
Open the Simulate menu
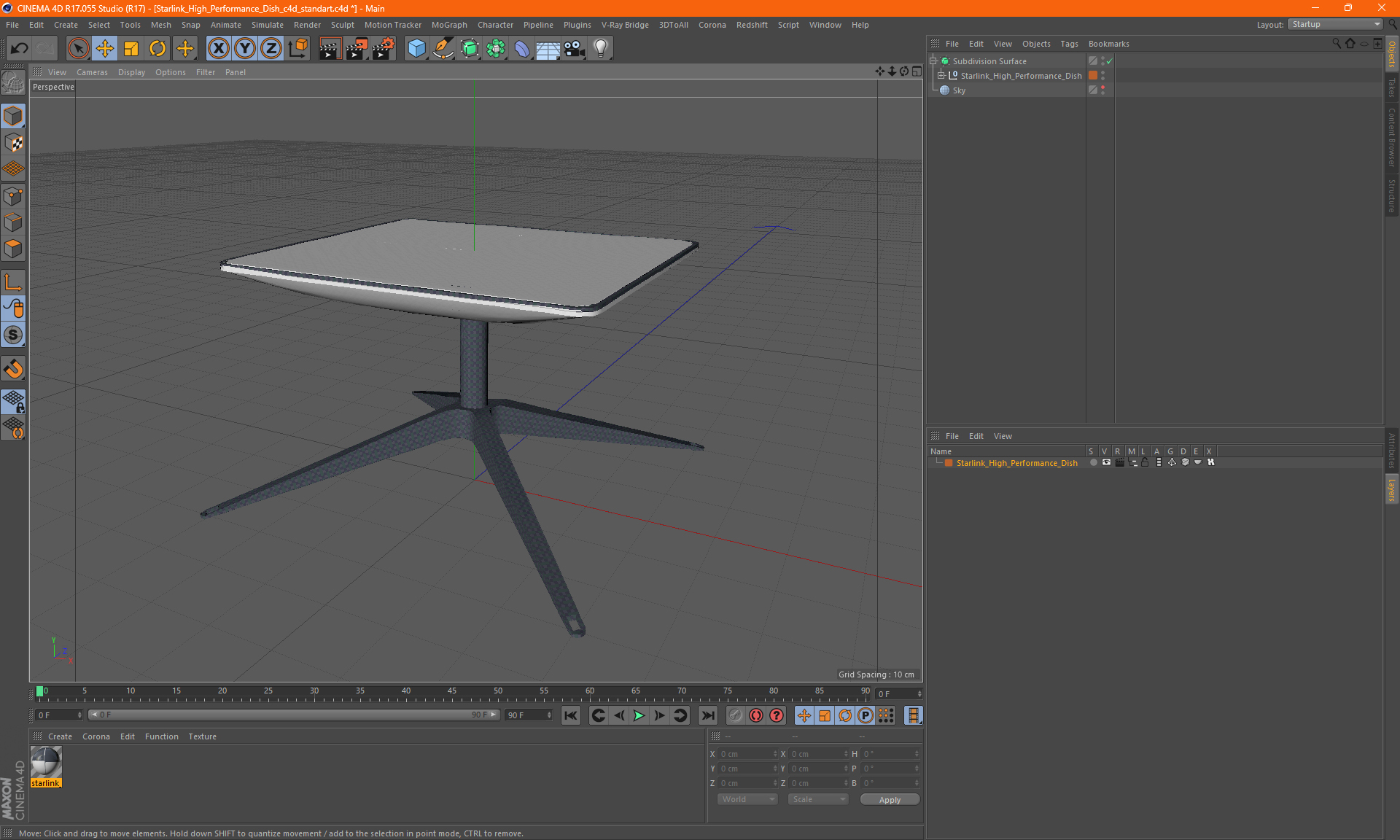click(x=267, y=25)
